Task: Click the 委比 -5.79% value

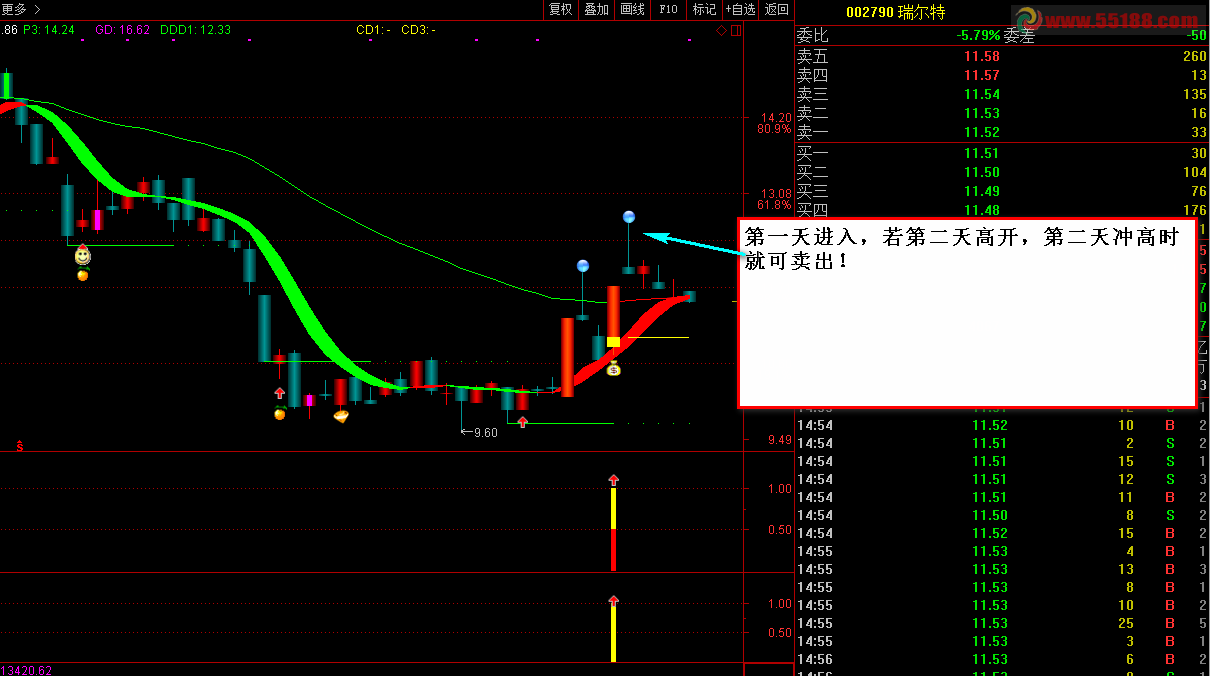Action: [978, 35]
